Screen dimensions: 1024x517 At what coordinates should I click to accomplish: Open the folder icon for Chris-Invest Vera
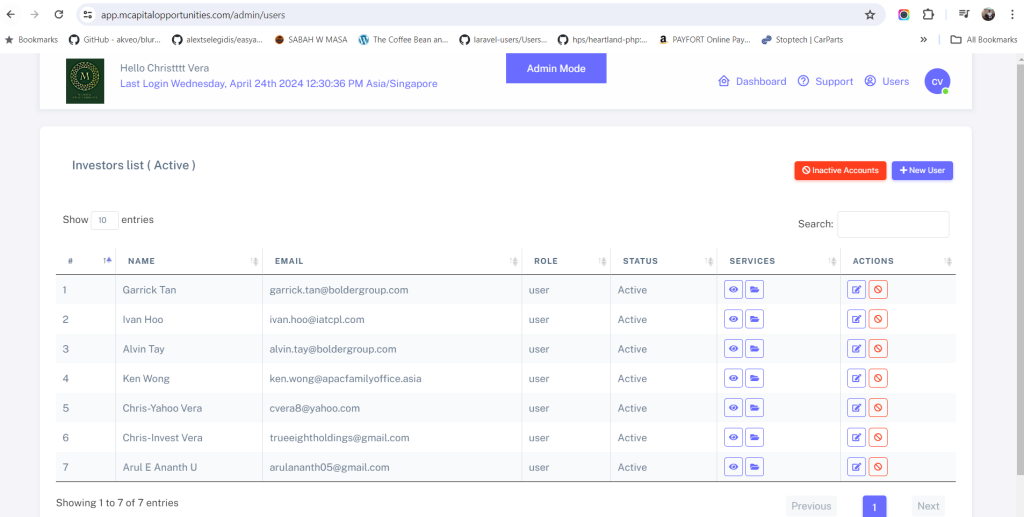point(754,438)
